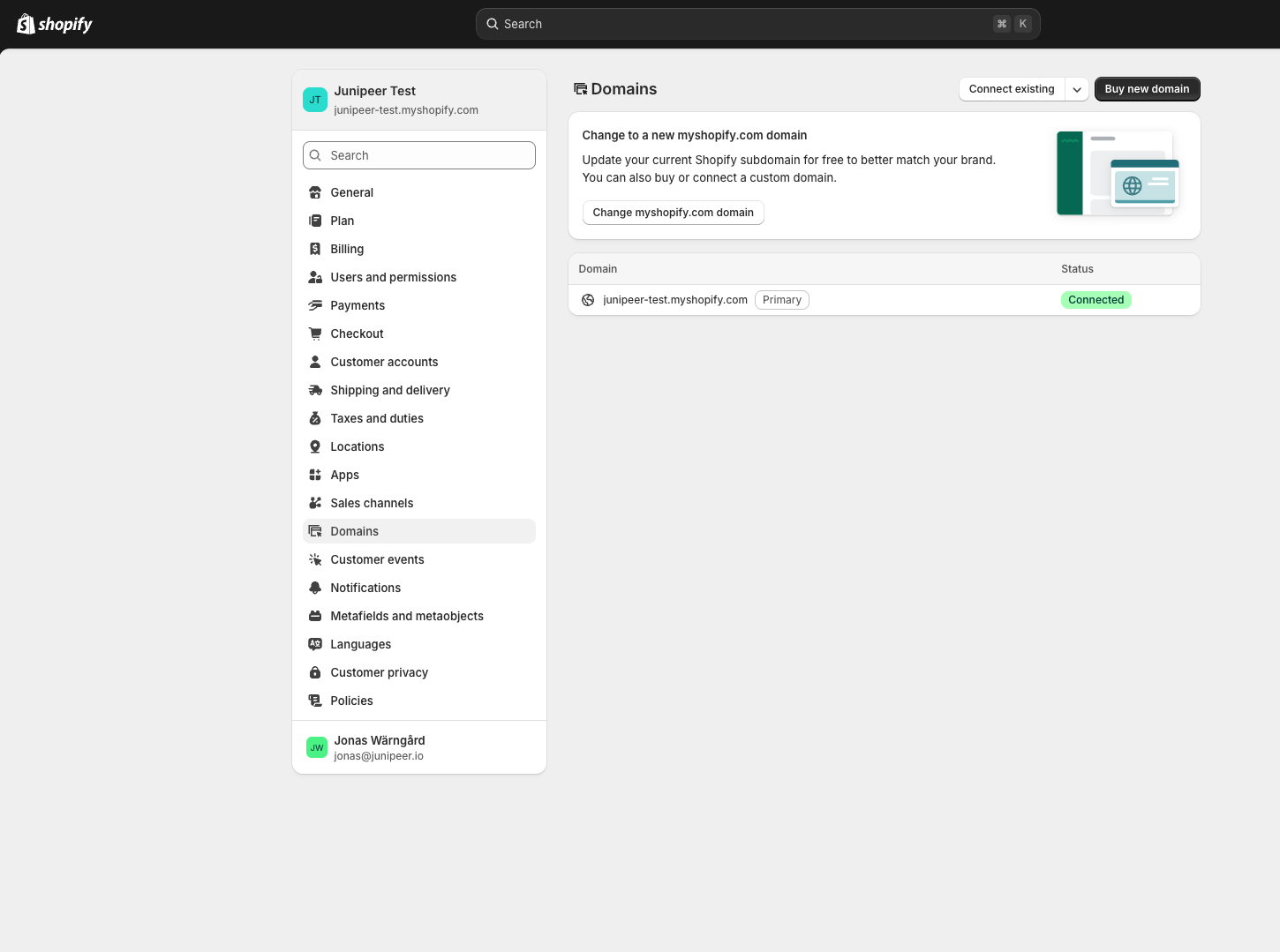Viewport: 1280px width, 952px height.
Task: Click the Connected status badge
Action: point(1096,300)
